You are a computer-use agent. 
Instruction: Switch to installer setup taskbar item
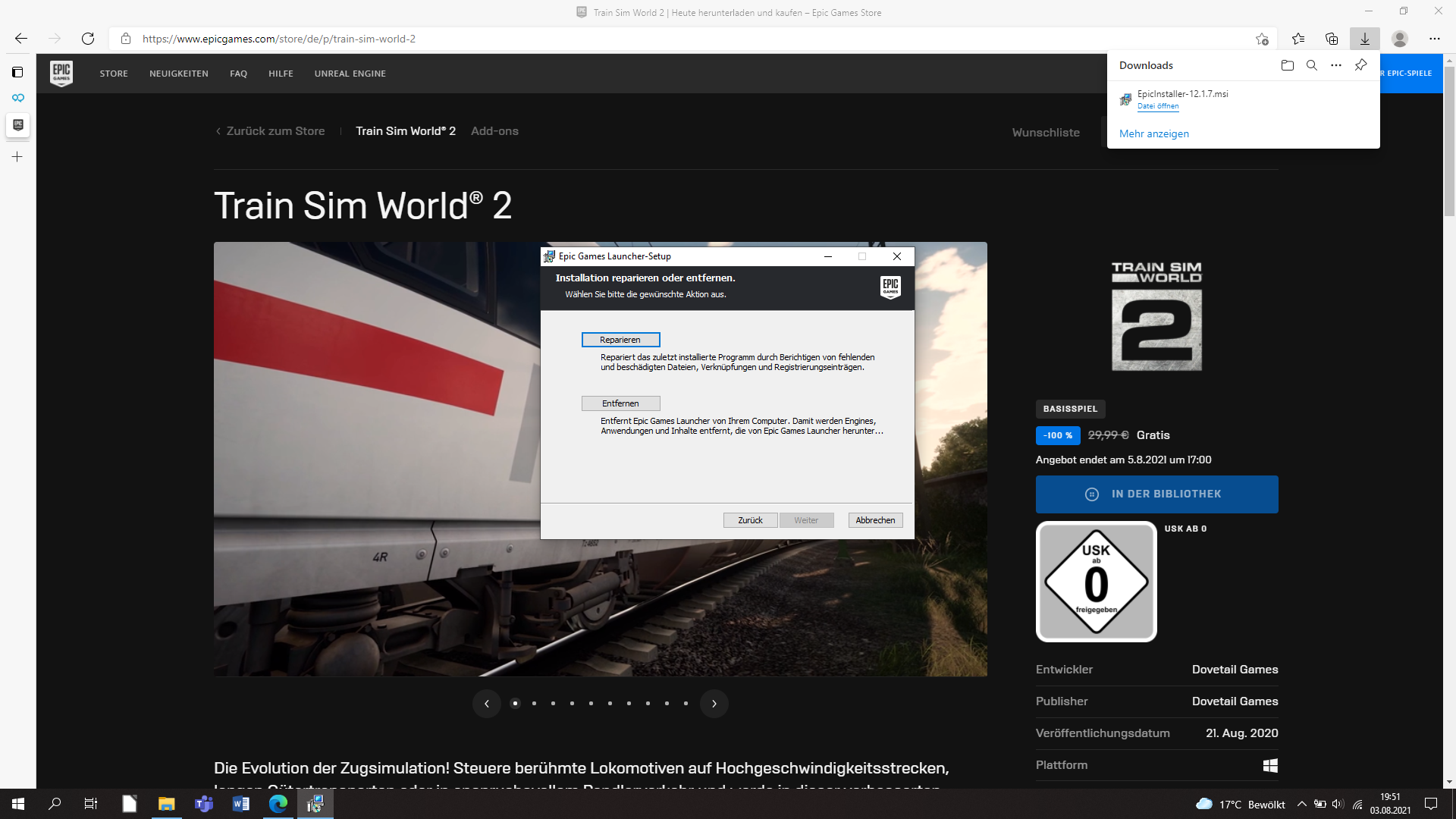click(x=315, y=804)
